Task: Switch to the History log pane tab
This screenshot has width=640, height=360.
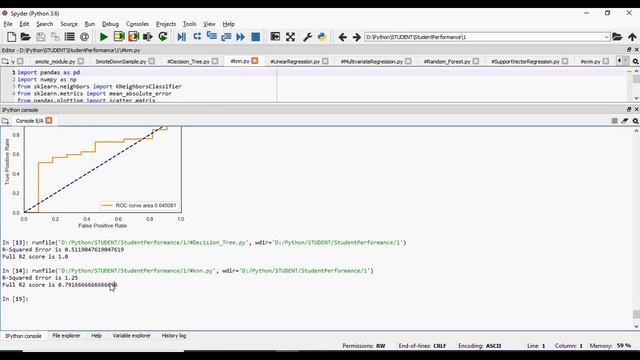Action: pos(173,336)
